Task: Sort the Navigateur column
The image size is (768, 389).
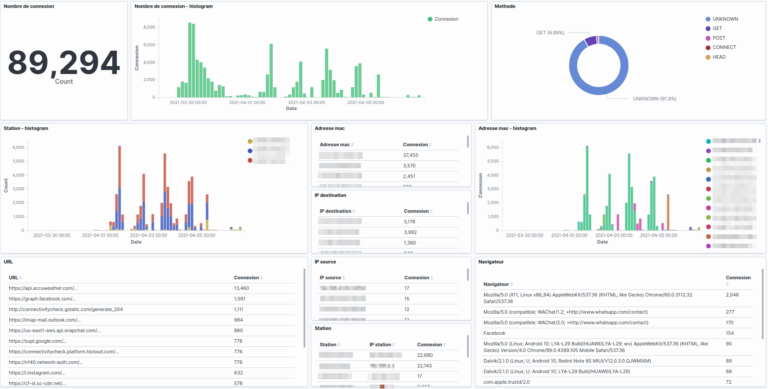Action: pyautogui.click(x=497, y=284)
